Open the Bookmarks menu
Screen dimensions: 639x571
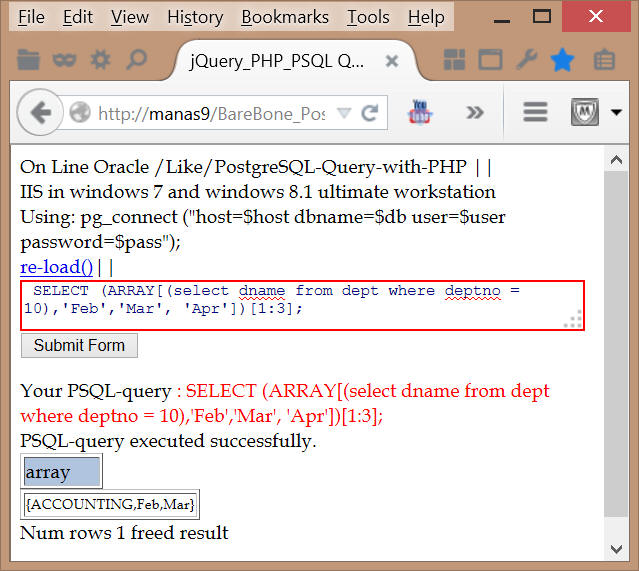tap(284, 17)
